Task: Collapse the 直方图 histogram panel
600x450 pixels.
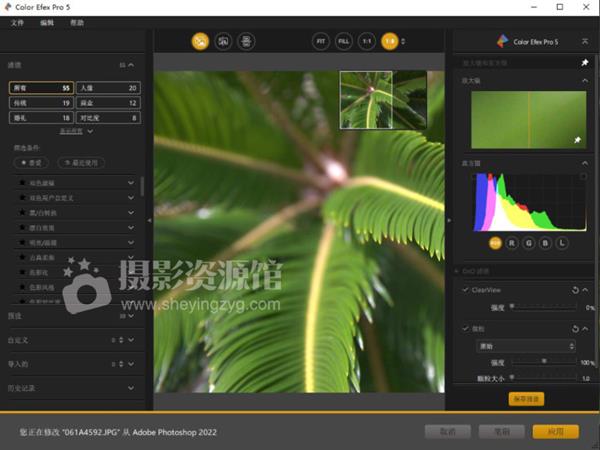Action: tap(586, 162)
